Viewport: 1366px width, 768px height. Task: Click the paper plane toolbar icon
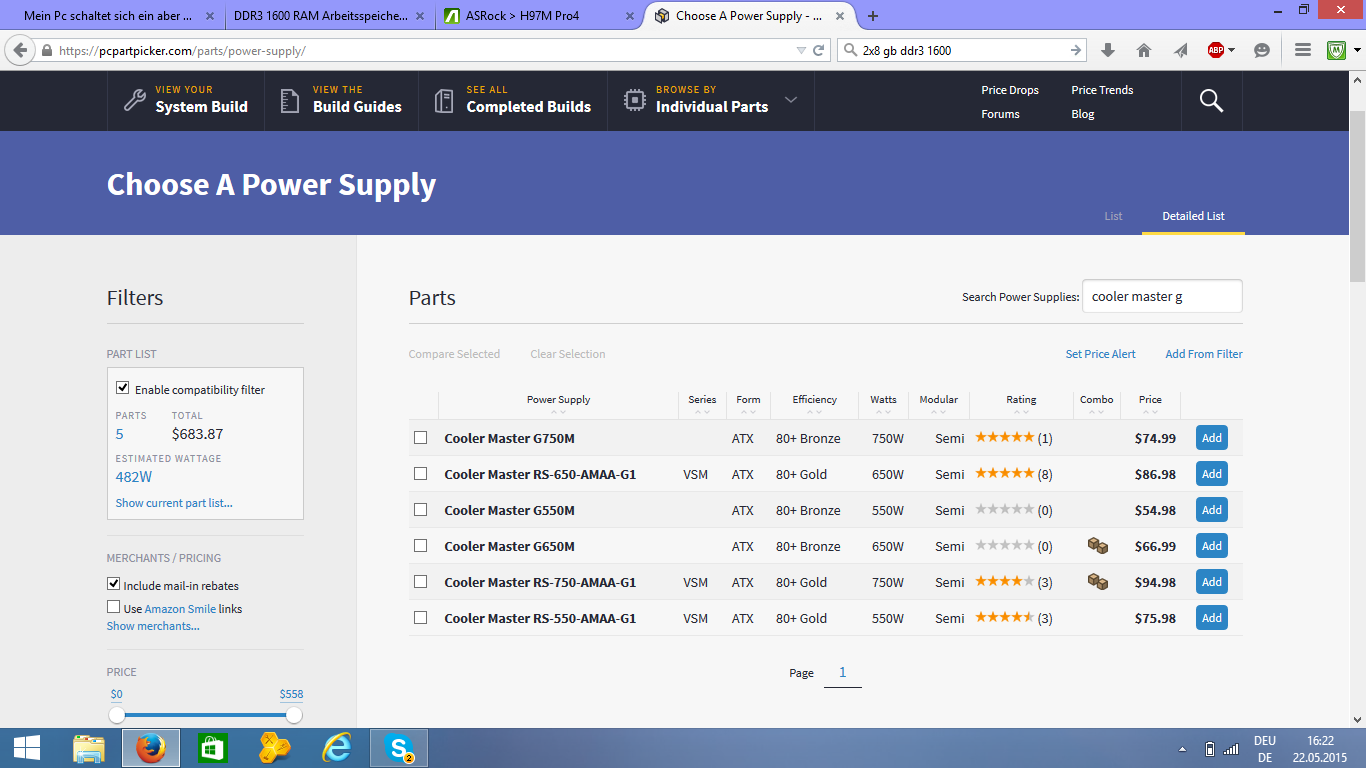1181,50
